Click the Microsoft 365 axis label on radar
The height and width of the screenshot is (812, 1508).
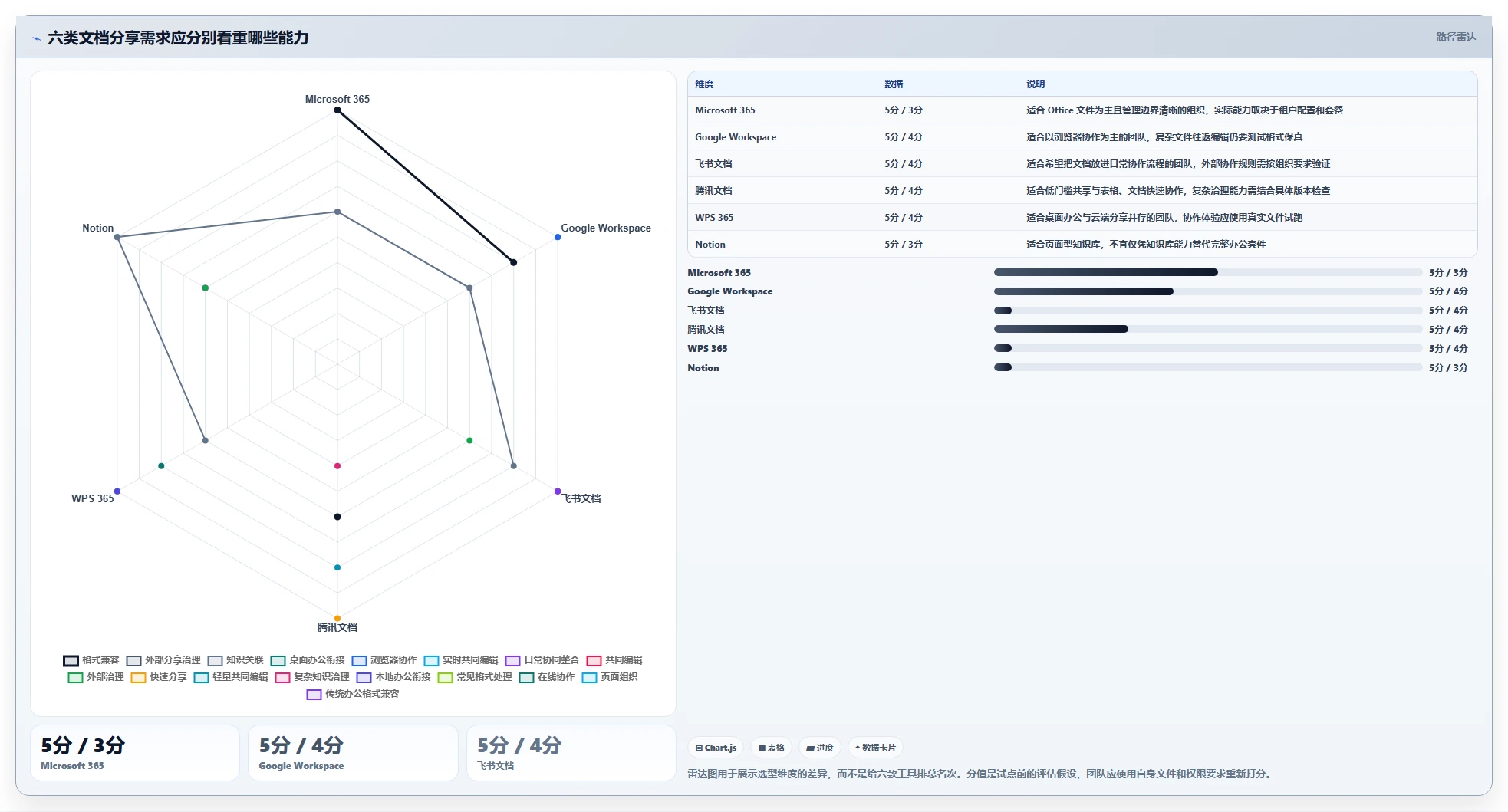(x=337, y=100)
